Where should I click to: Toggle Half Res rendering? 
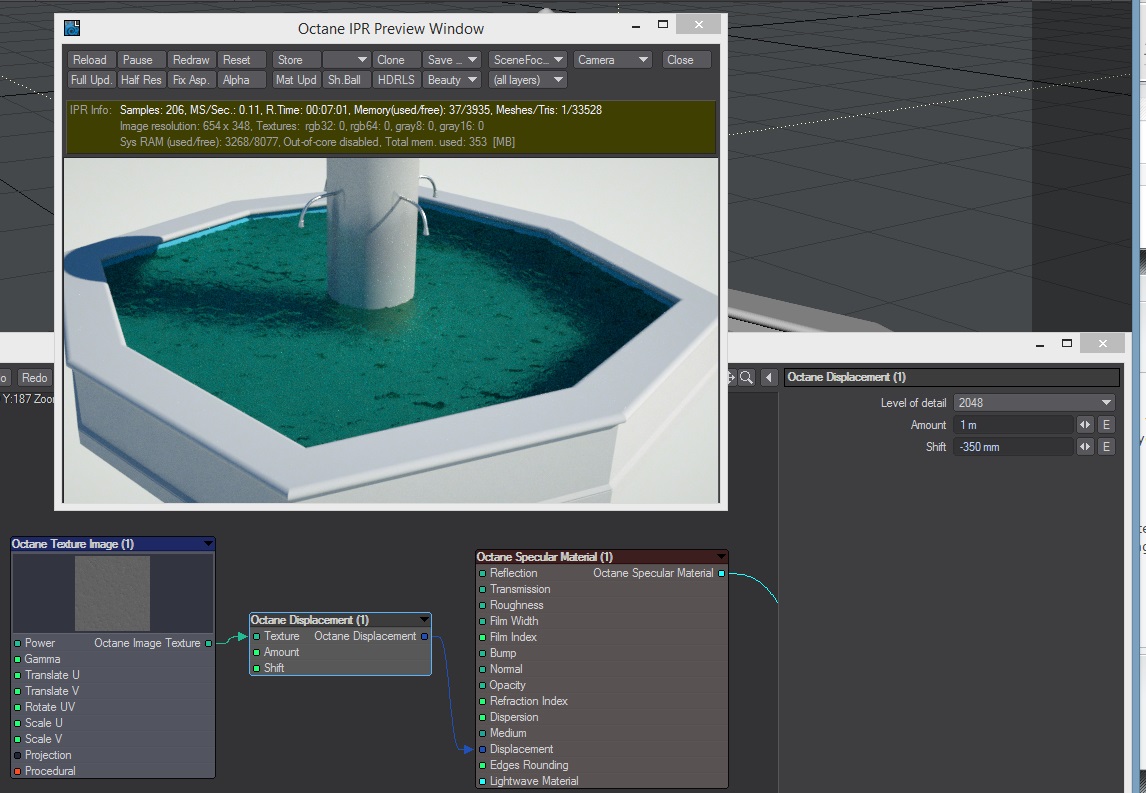(140, 80)
